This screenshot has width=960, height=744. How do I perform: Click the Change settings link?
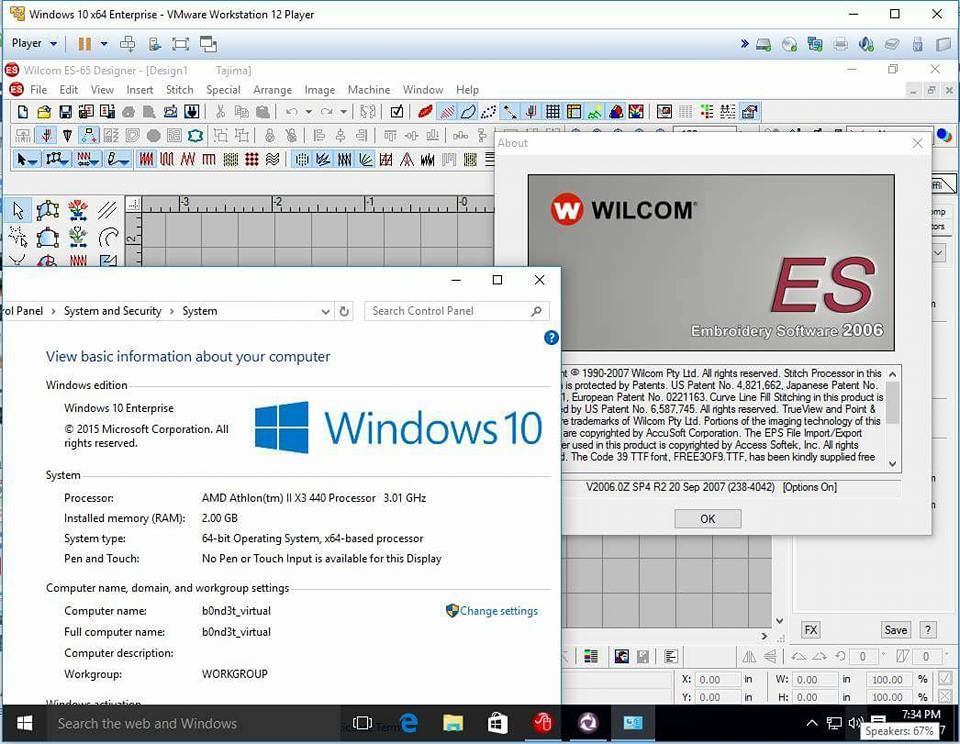click(499, 611)
